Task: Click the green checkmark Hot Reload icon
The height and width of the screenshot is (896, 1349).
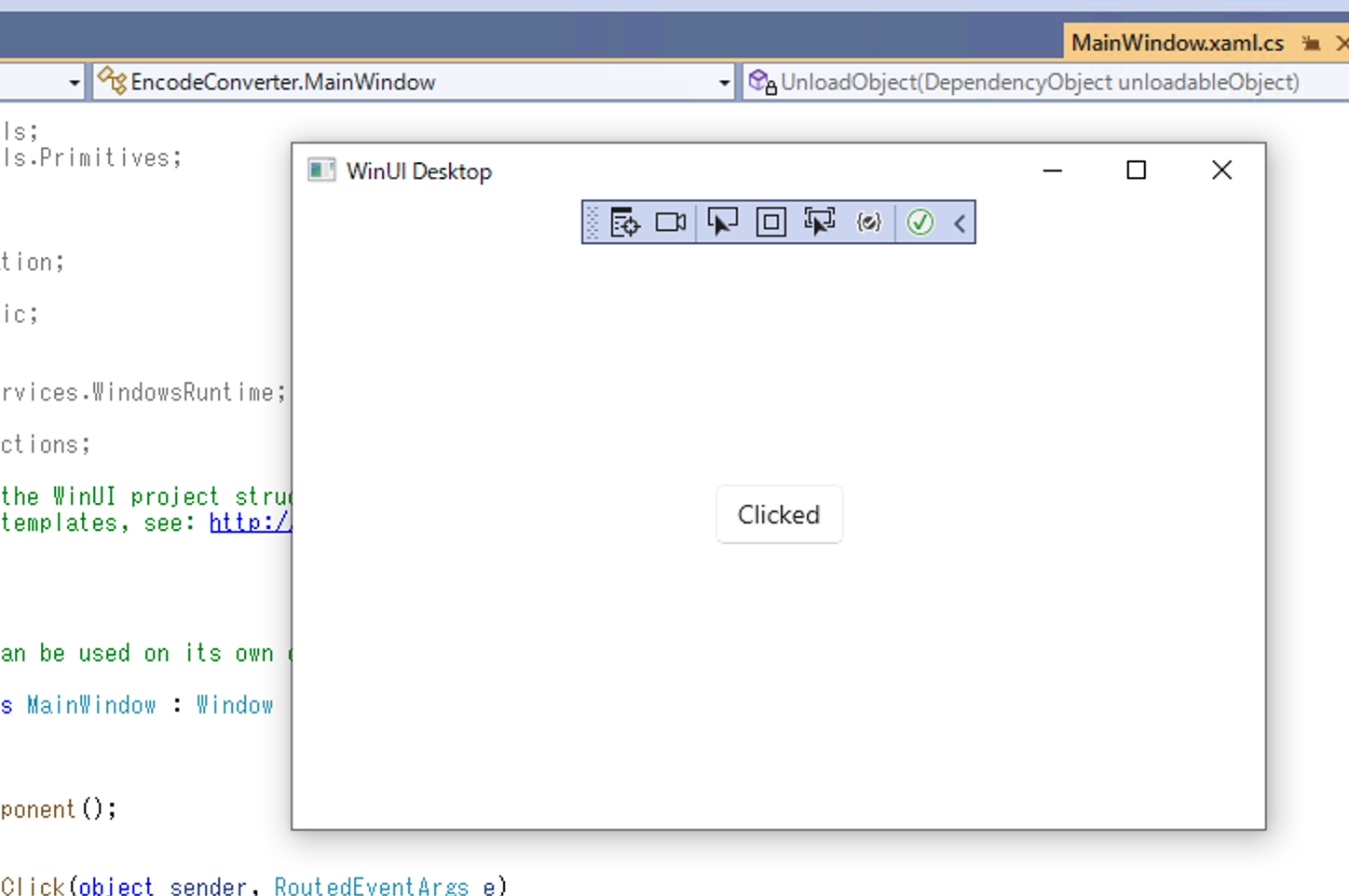Action: (x=920, y=223)
